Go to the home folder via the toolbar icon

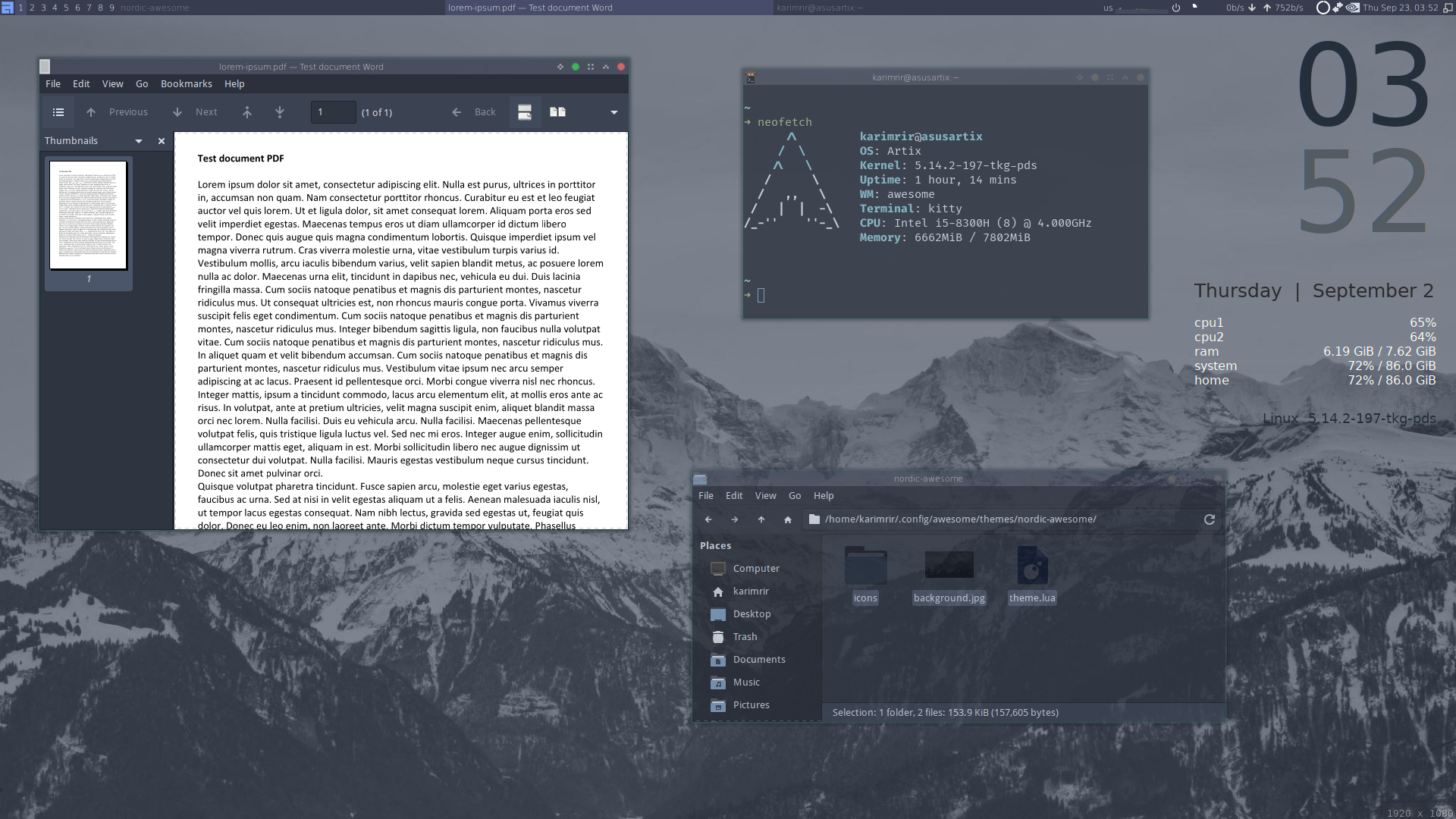point(788,519)
